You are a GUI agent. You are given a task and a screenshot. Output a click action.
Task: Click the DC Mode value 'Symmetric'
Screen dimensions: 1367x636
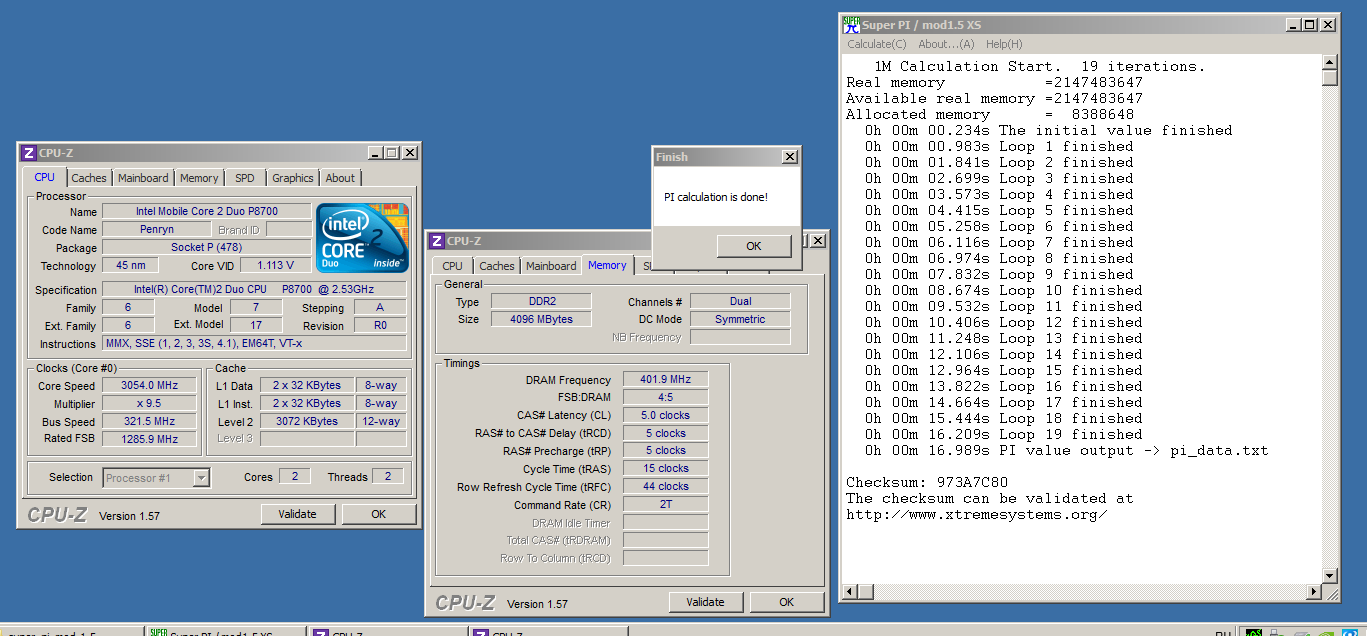[x=740, y=320]
